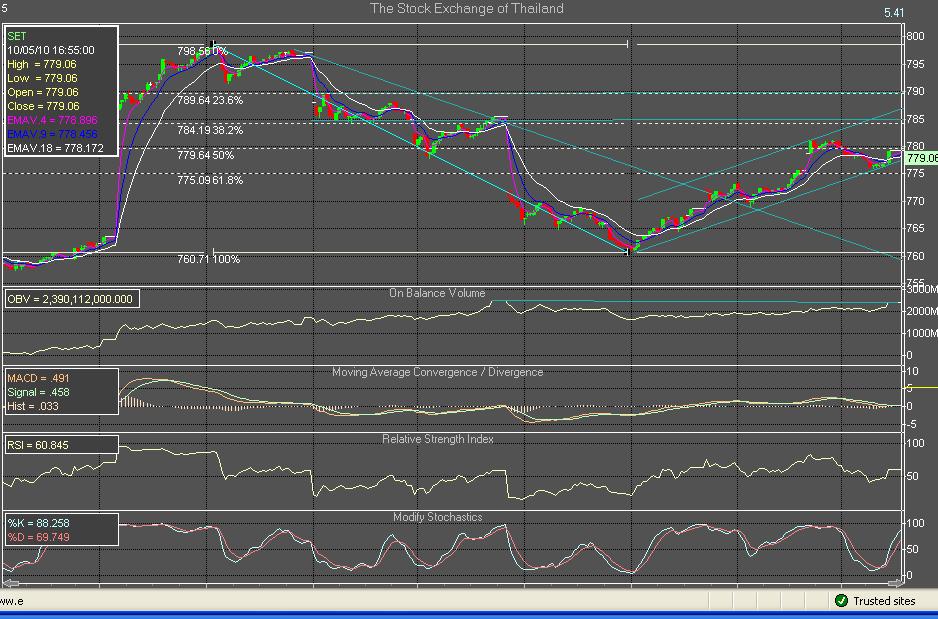Click the Fibonacci label "789.64 23.6%"
This screenshot has width=938, height=619.
coord(210,100)
